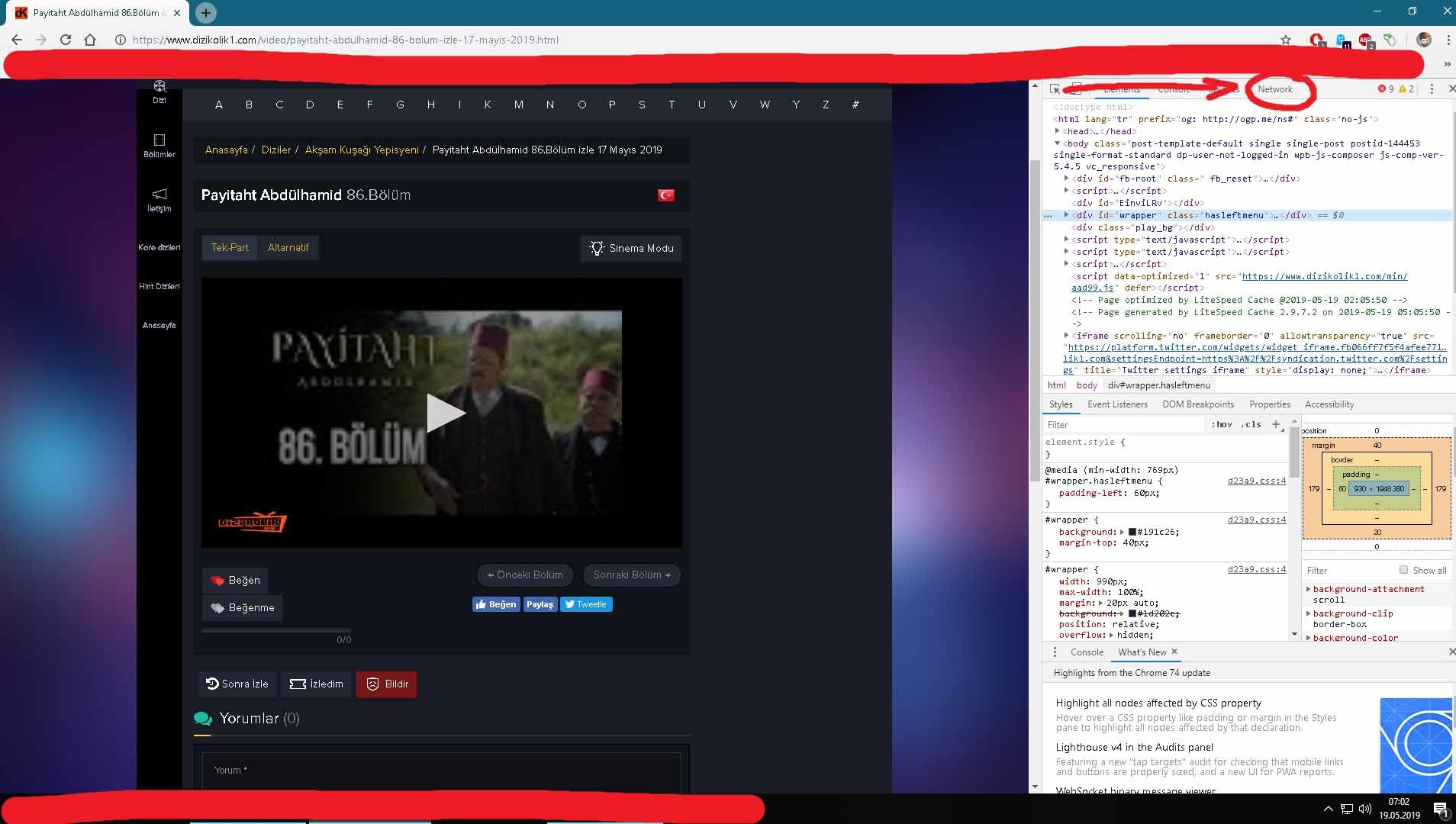
Task: Expand the Twitter iframe node
Action: (x=1067, y=336)
